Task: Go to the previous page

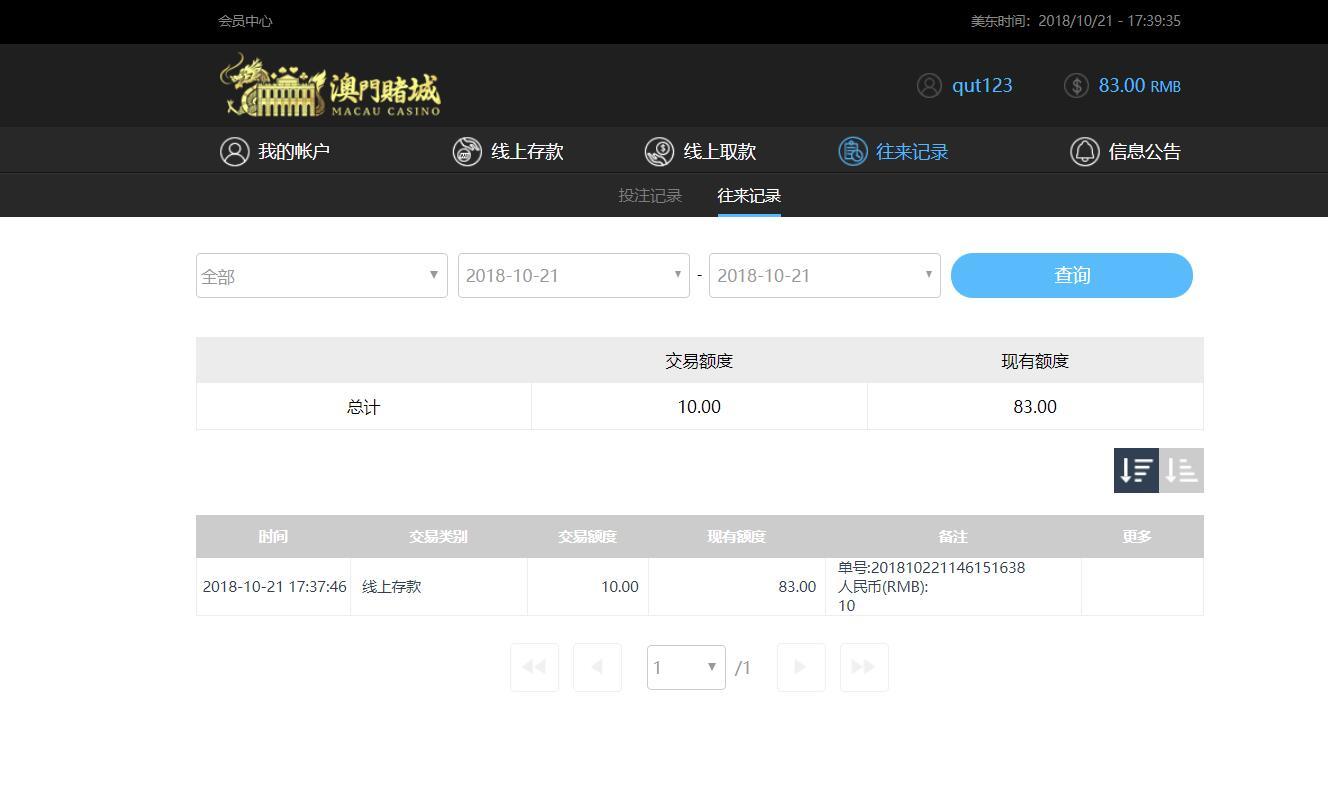Action: (x=597, y=667)
